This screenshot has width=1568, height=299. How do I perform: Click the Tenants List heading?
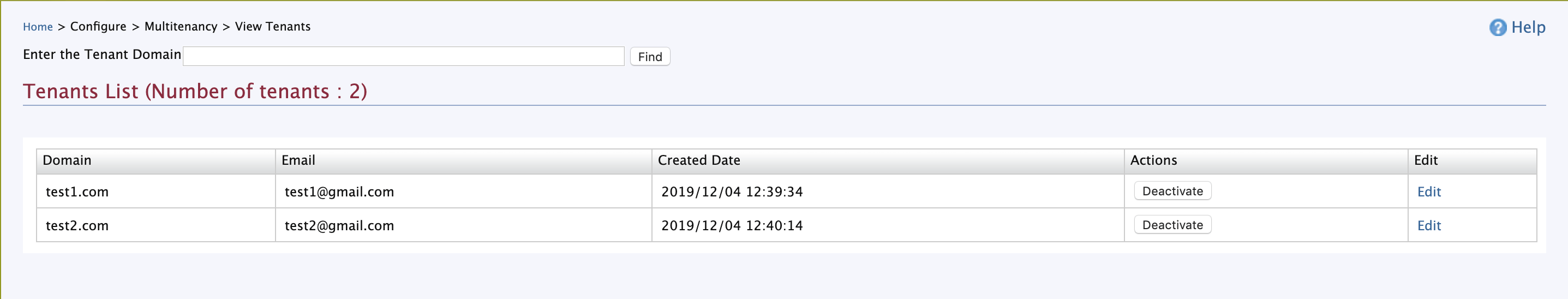195,91
